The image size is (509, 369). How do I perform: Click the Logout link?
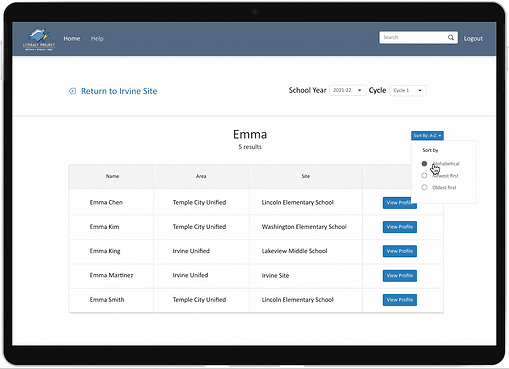473,38
